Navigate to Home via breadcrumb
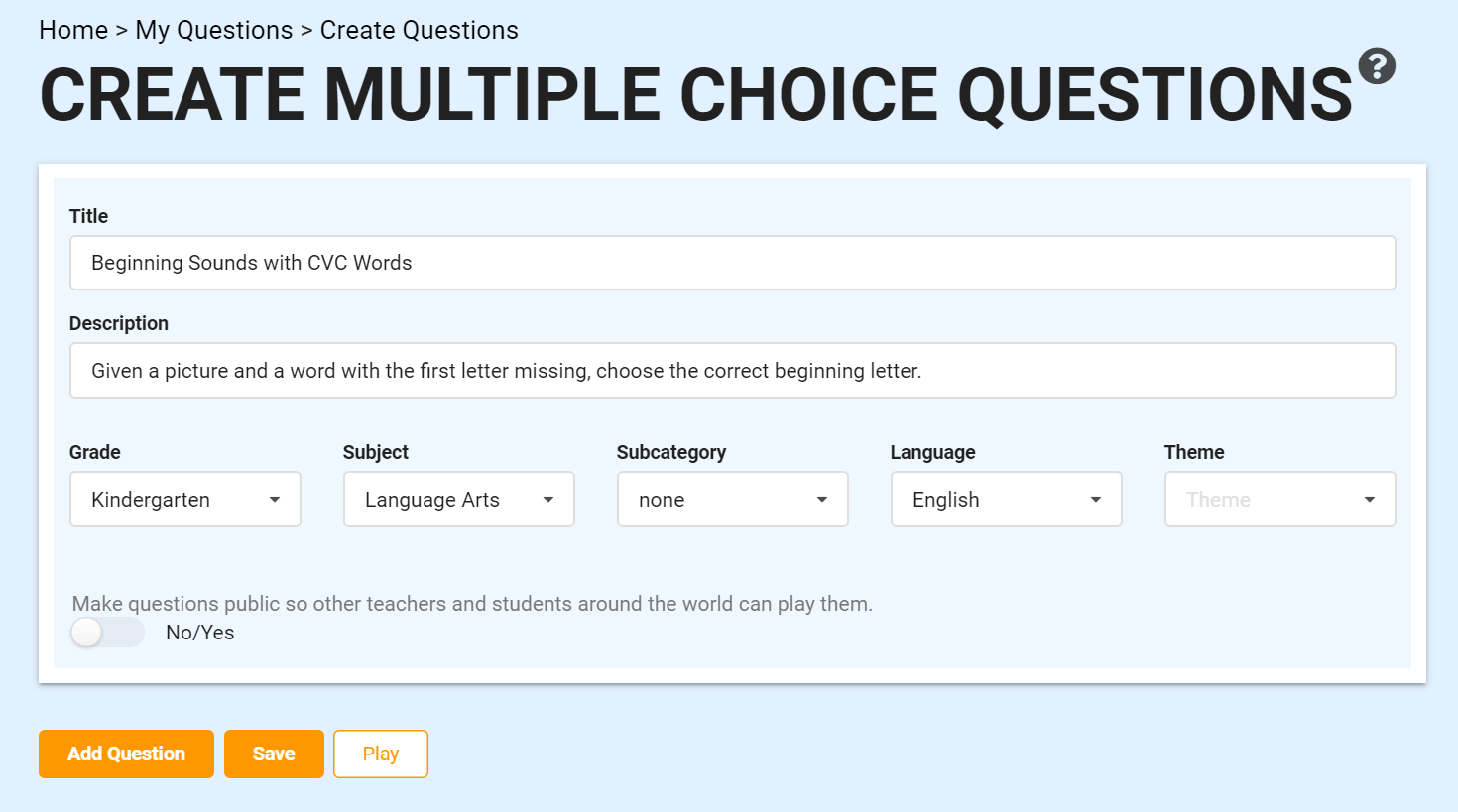 pyautogui.click(x=73, y=30)
